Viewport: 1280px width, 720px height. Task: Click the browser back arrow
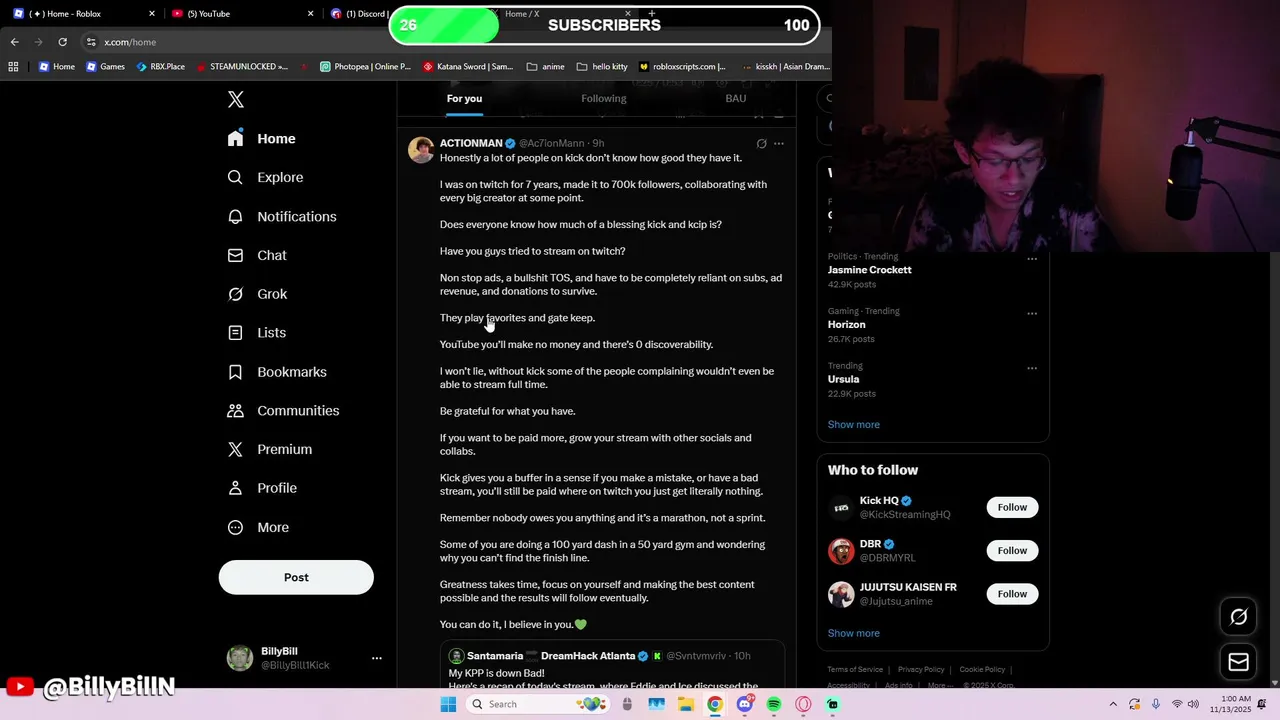tap(14, 42)
